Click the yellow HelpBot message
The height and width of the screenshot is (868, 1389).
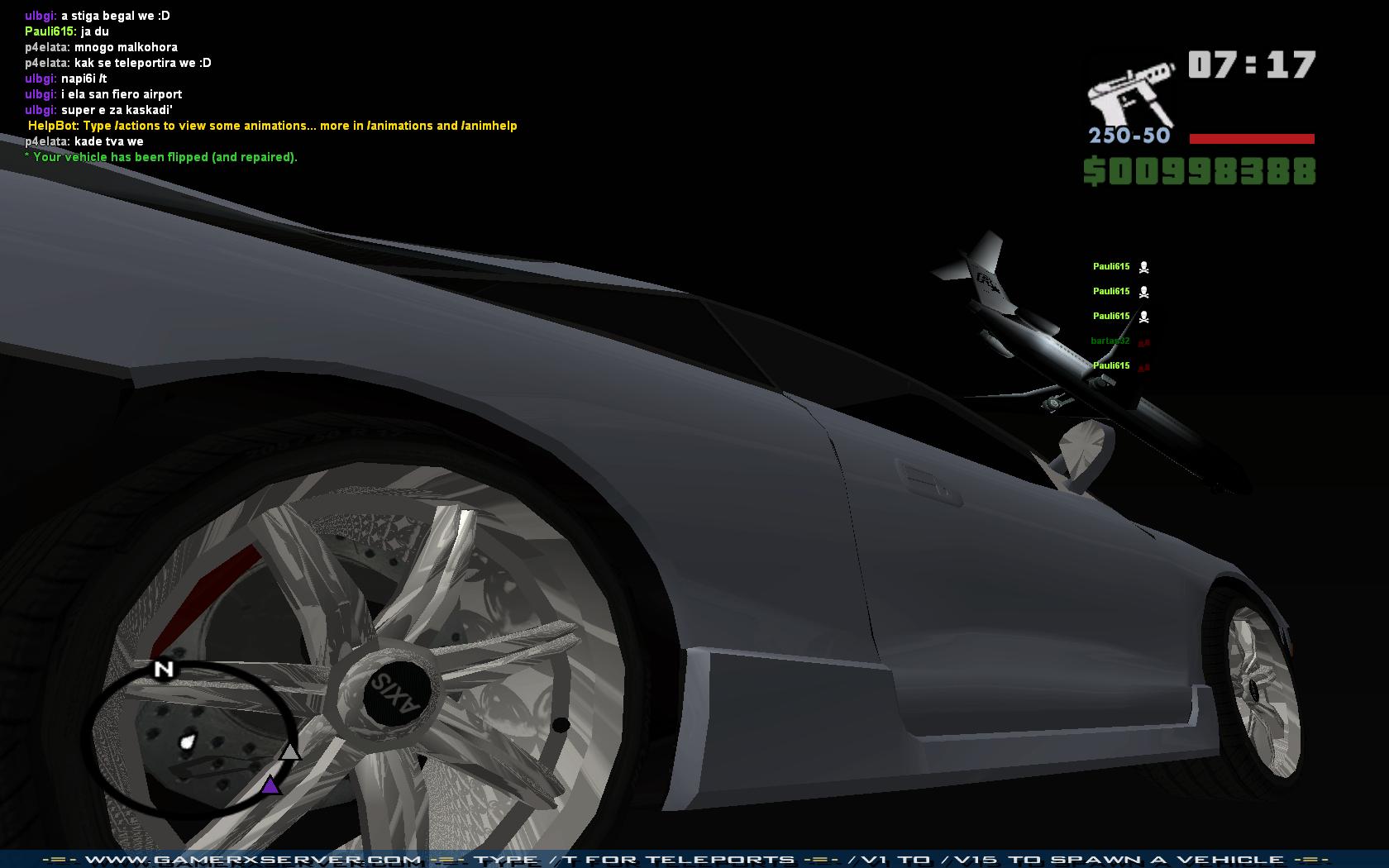tap(272, 126)
